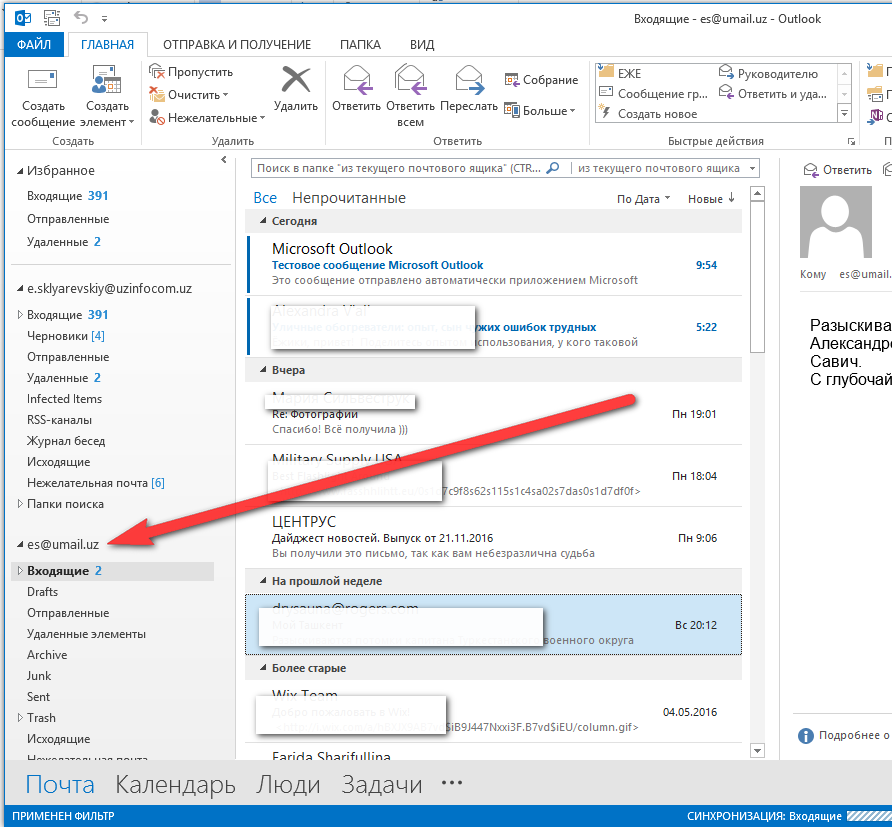
Task: Open the Archive folder
Action: coord(47,655)
